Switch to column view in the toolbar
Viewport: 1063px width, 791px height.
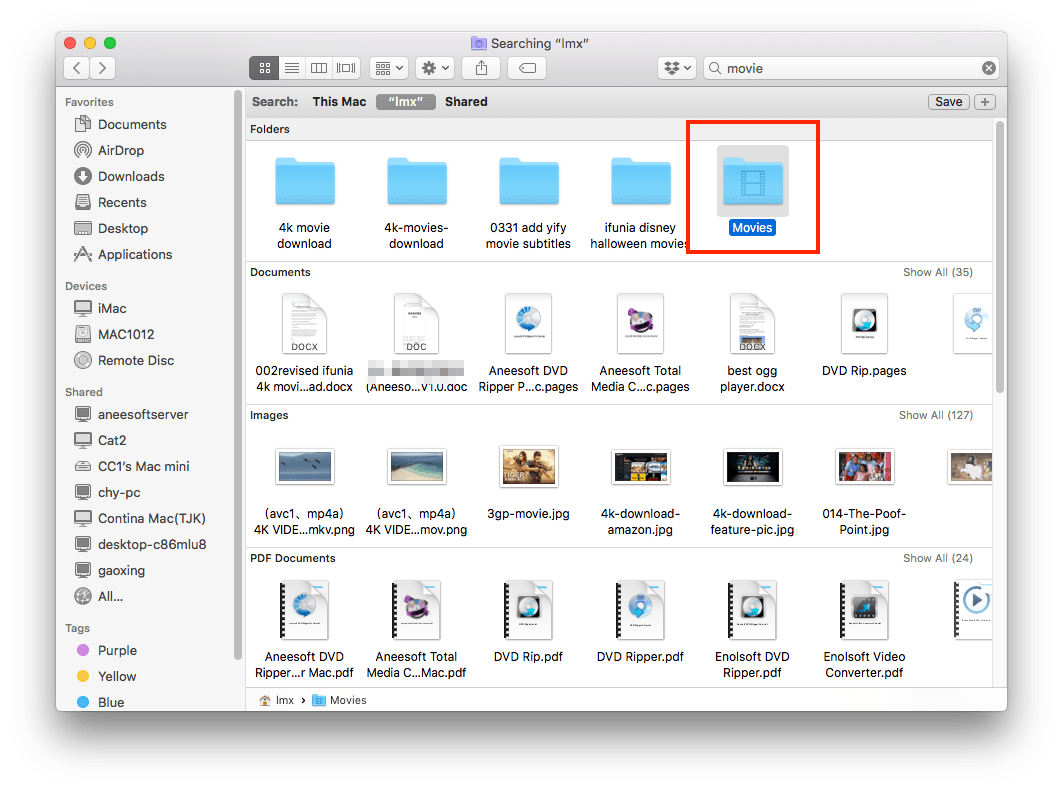318,67
